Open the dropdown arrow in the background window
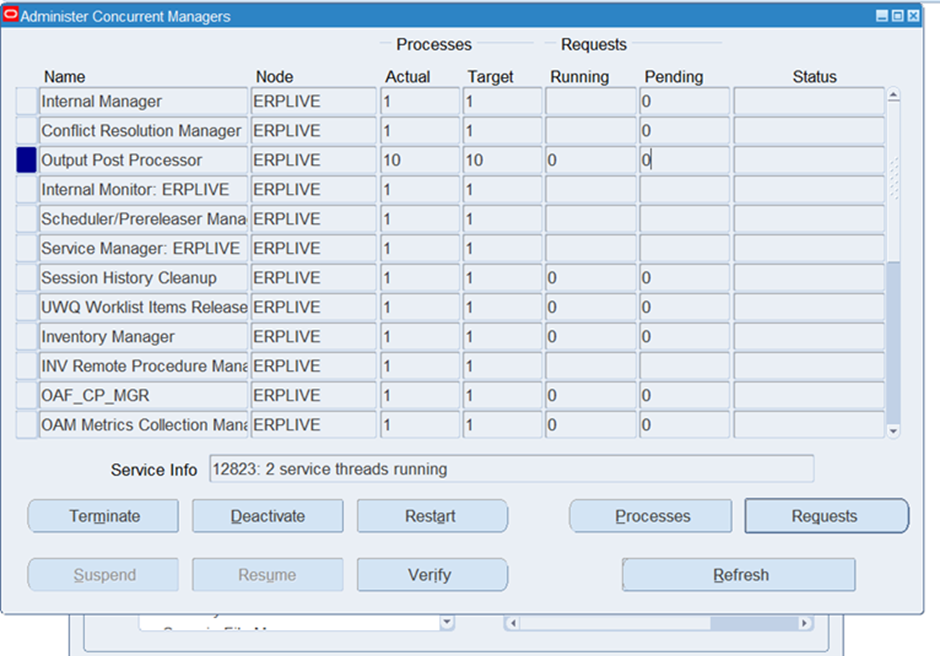The width and height of the screenshot is (940, 656). [446, 623]
